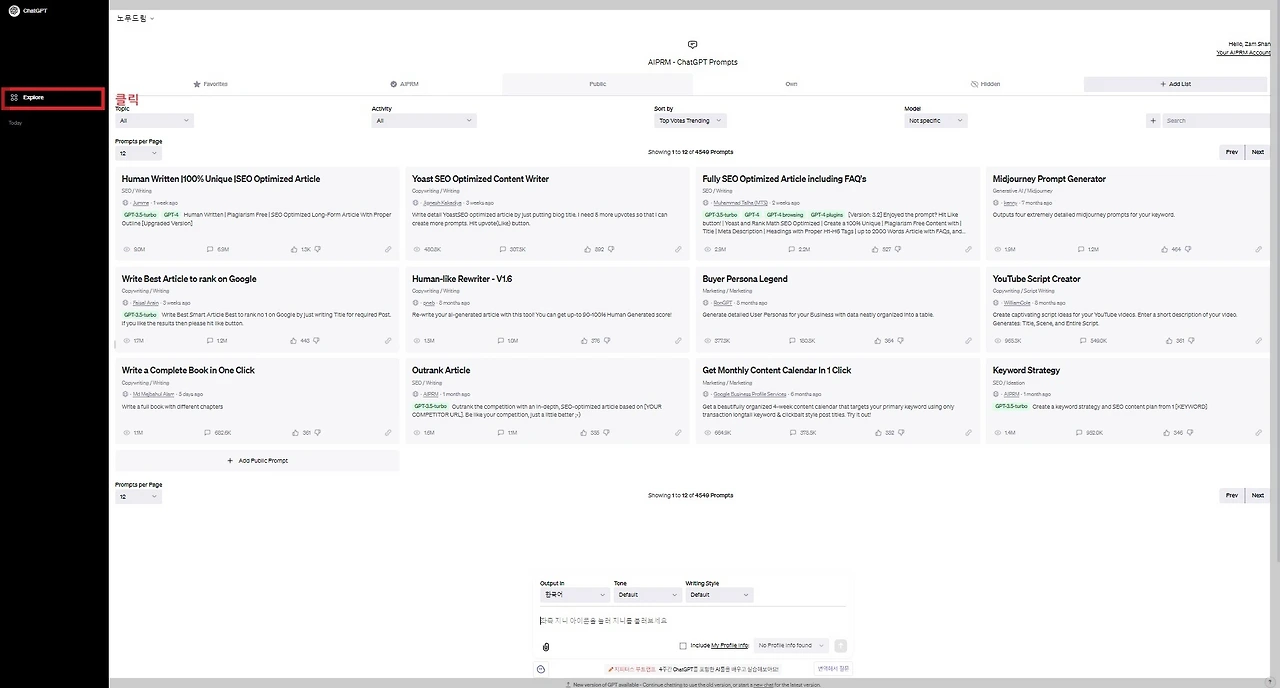Dislike the Keyword Strategy prompt
1280x688 pixels.
point(1189,433)
